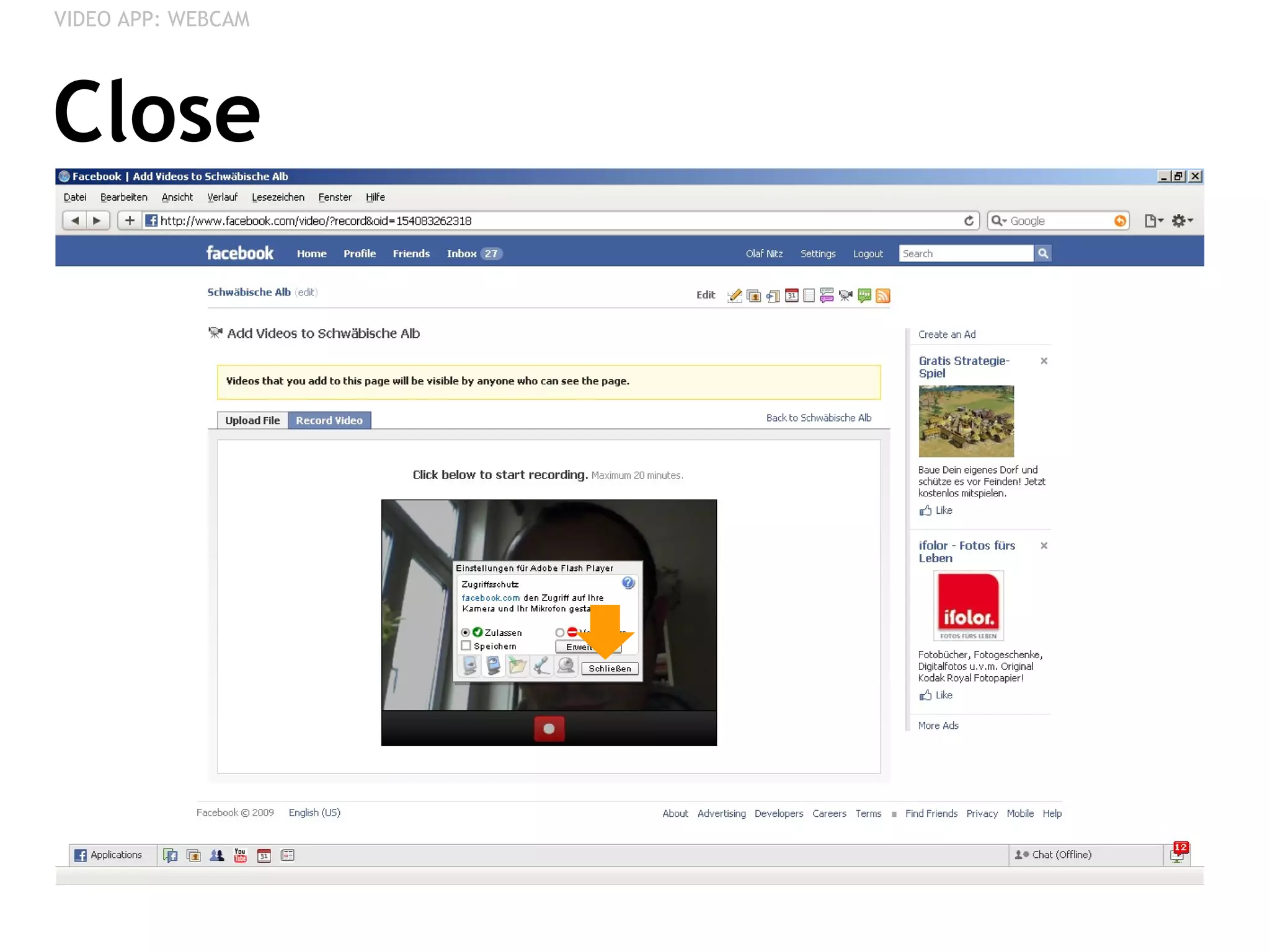This screenshot has height=952, width=1270.
Task: Open Groups people icon in bottom bar
Action: click(x=217, y=855)
